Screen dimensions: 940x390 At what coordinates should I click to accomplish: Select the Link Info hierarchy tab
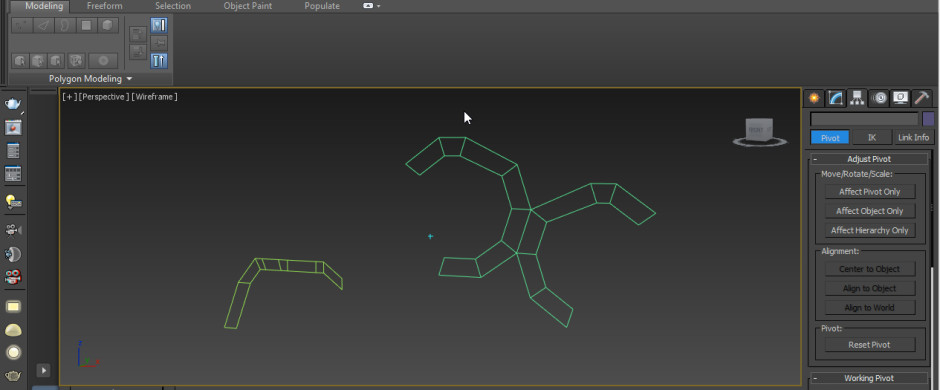[x=913, y=137]
